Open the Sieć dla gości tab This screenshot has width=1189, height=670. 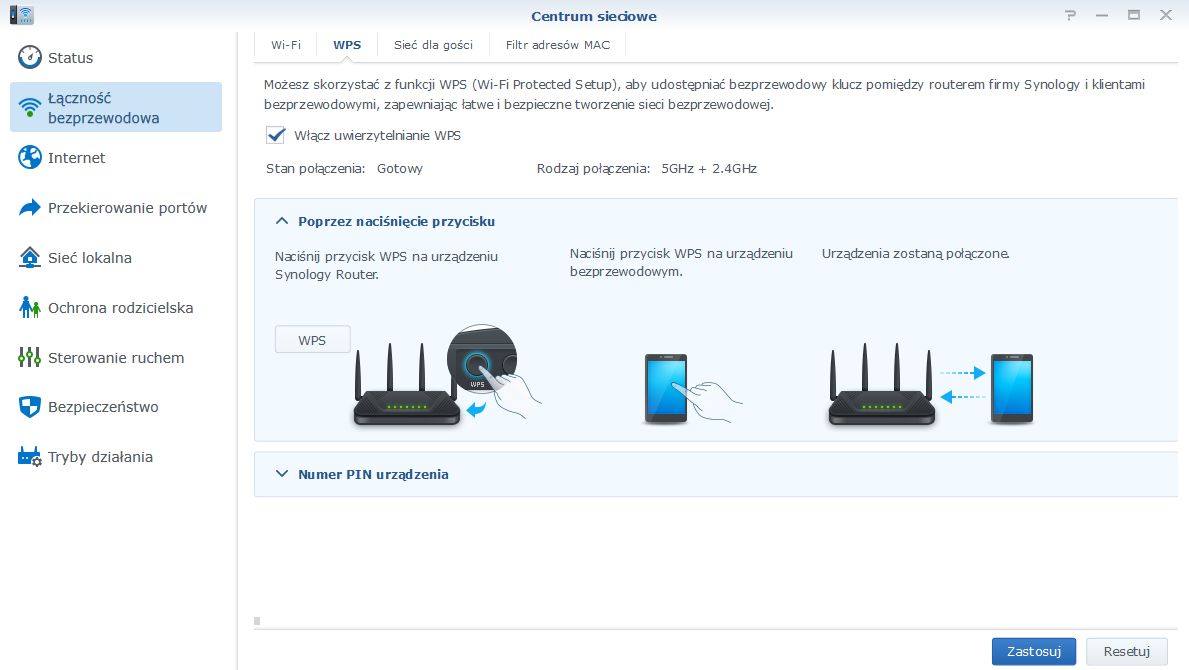click(433, 45)
